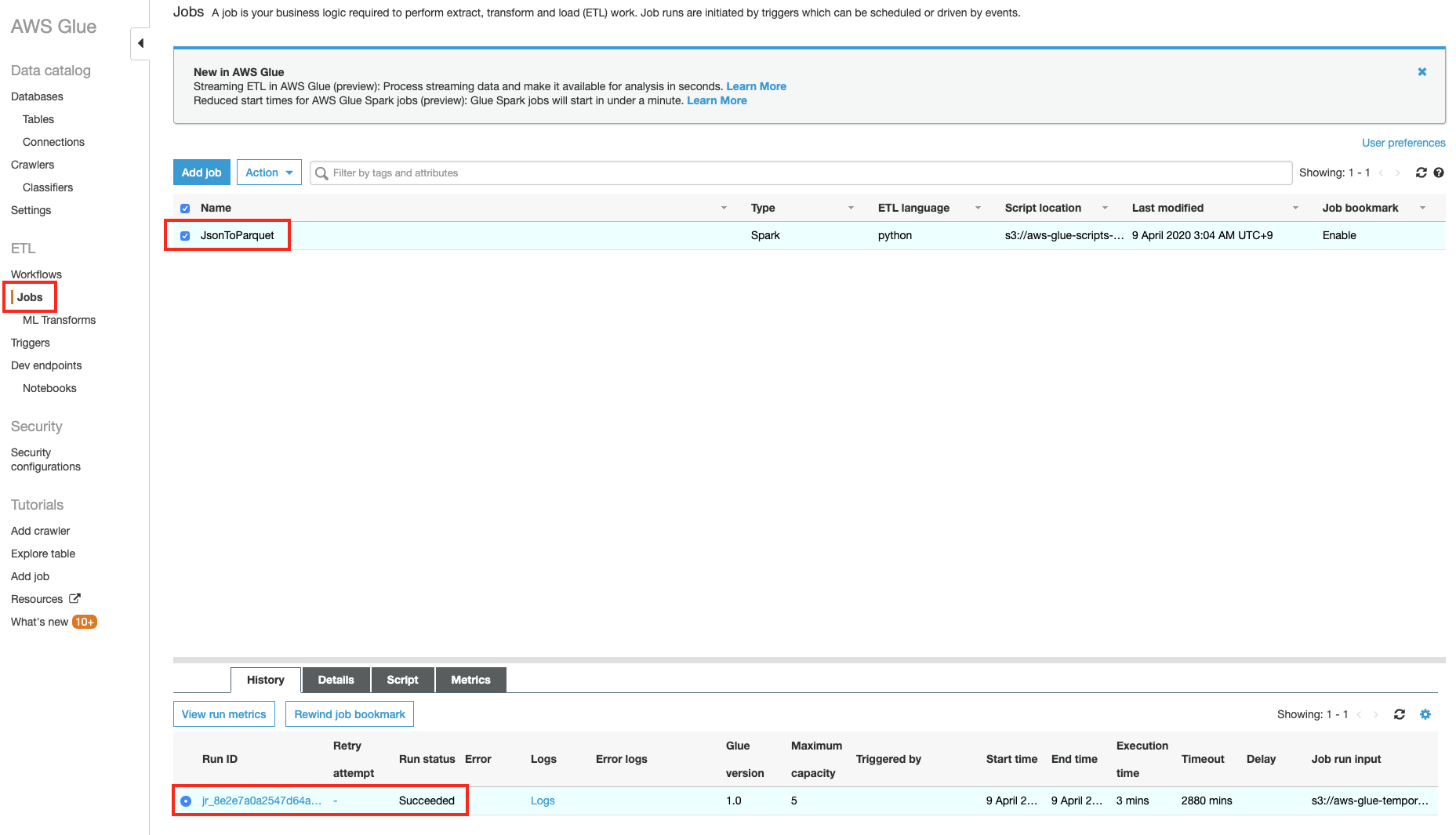
Task: Open the Action dropdown menu
Action: coord(269,172)
